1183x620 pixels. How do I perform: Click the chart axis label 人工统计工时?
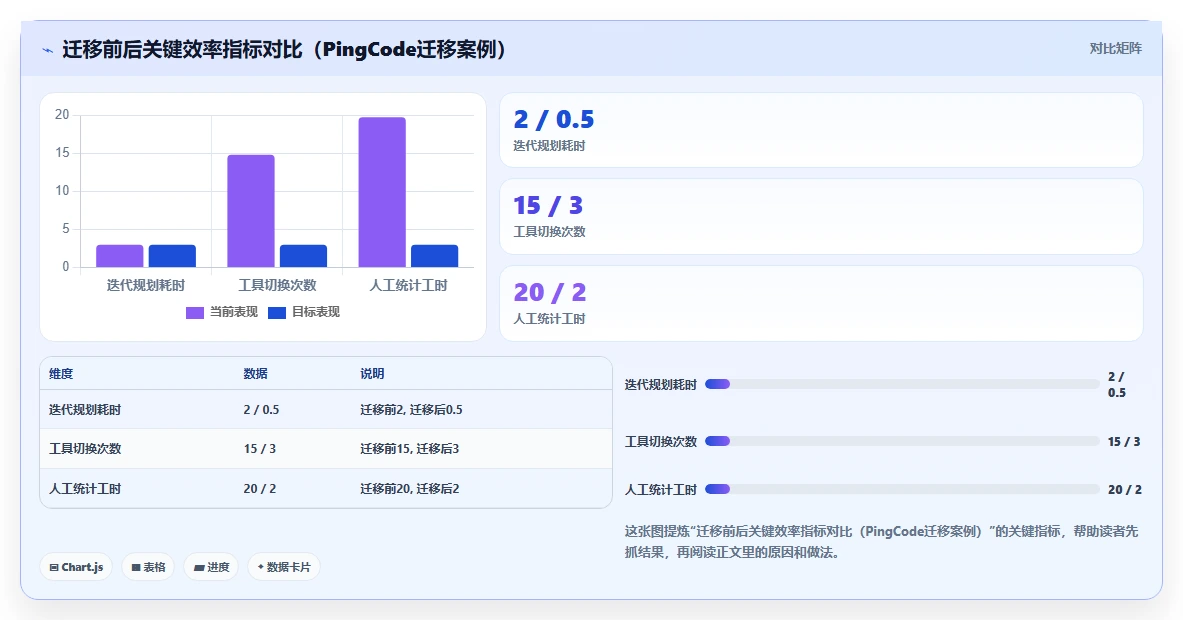pos(408,285)
